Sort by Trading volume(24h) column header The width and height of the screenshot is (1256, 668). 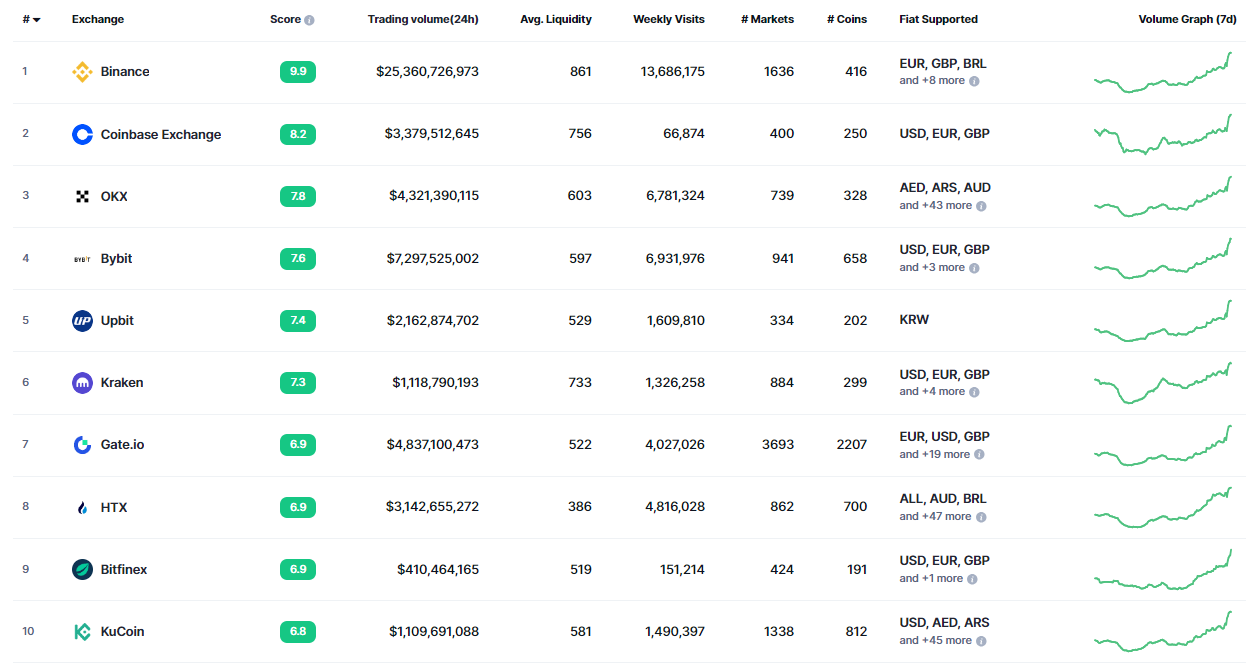coord(422,19)
